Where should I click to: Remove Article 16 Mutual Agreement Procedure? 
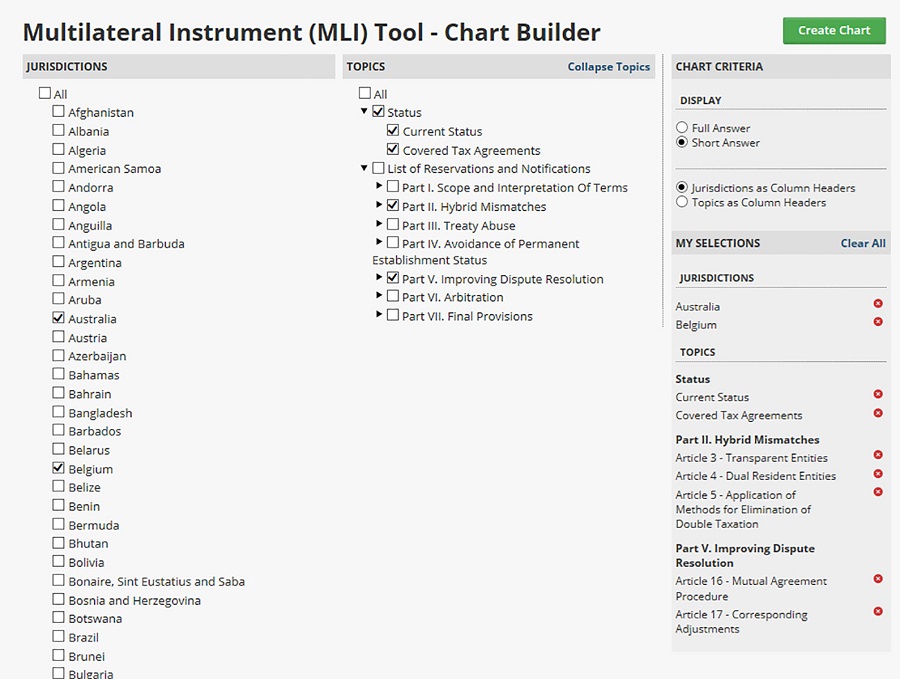[878, 579]
